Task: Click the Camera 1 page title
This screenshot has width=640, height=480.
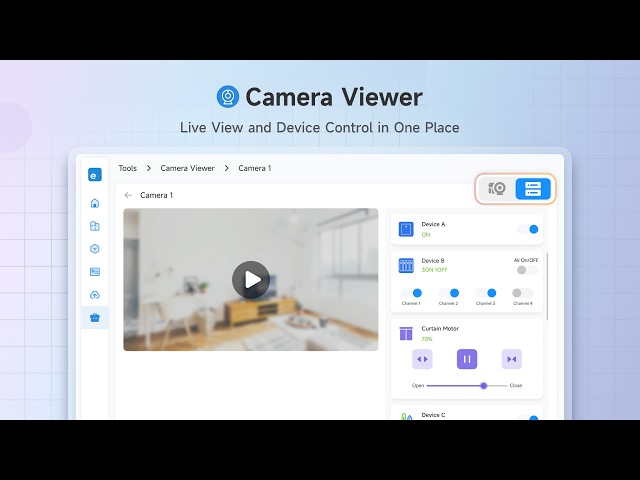Action: [x=156, y=195]
